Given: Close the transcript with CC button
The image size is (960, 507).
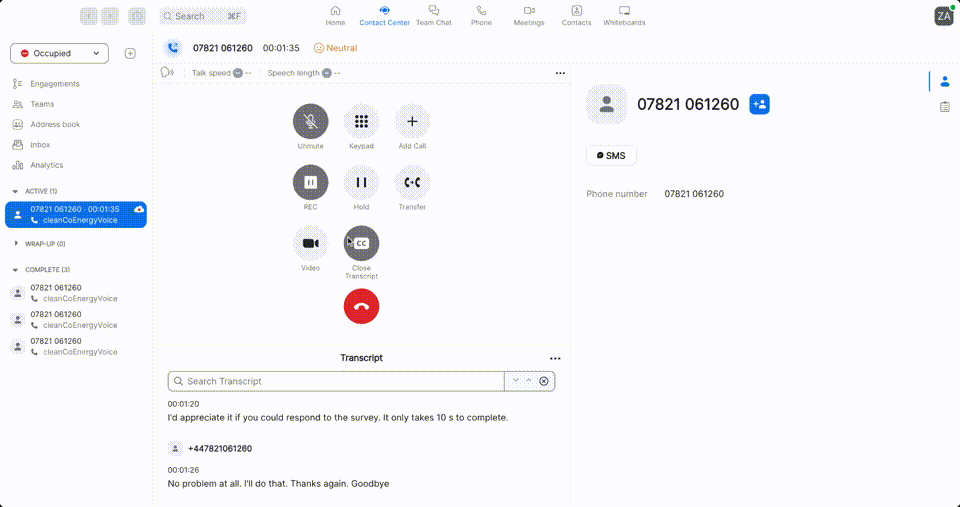Looking at the screenshot, I should click(361, 243).
